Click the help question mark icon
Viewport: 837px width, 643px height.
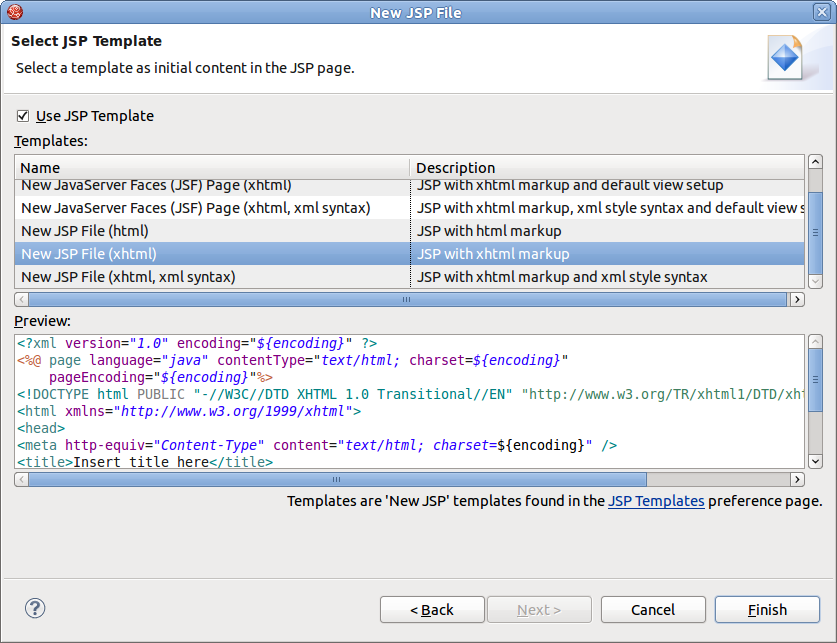pos(34,608)
